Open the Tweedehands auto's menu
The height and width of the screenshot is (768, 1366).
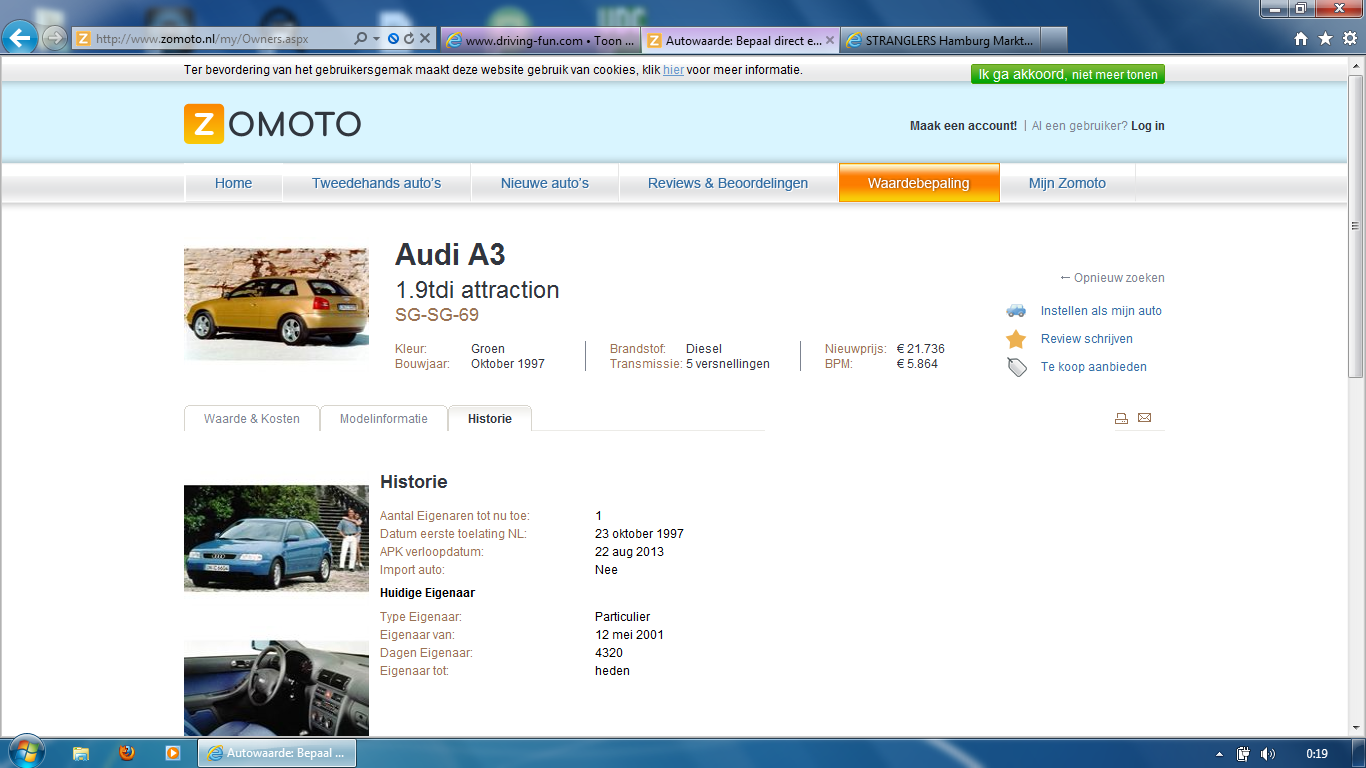[376, 183]
